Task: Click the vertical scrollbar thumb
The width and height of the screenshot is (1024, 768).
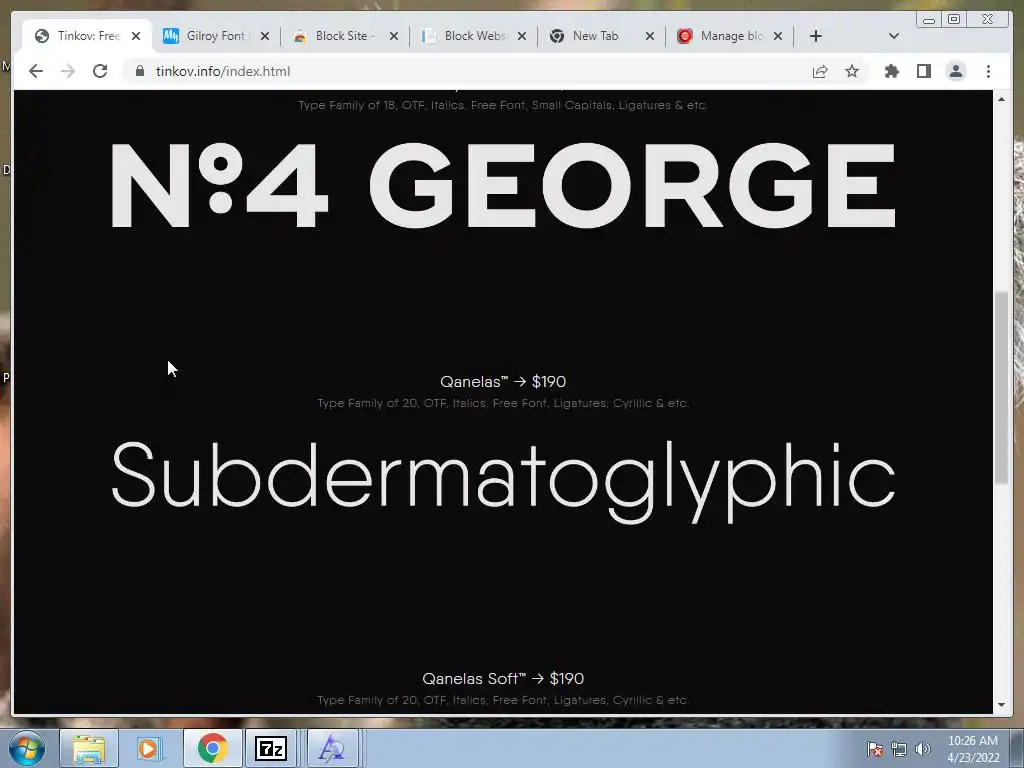Action: point(1001,388)
